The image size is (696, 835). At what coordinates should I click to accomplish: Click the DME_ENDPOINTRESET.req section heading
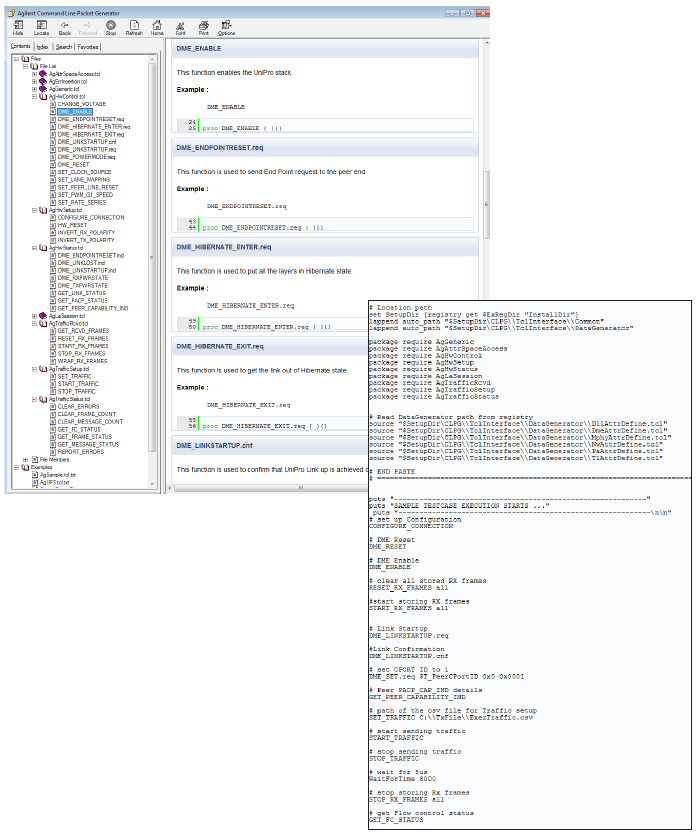pos(220,148)
